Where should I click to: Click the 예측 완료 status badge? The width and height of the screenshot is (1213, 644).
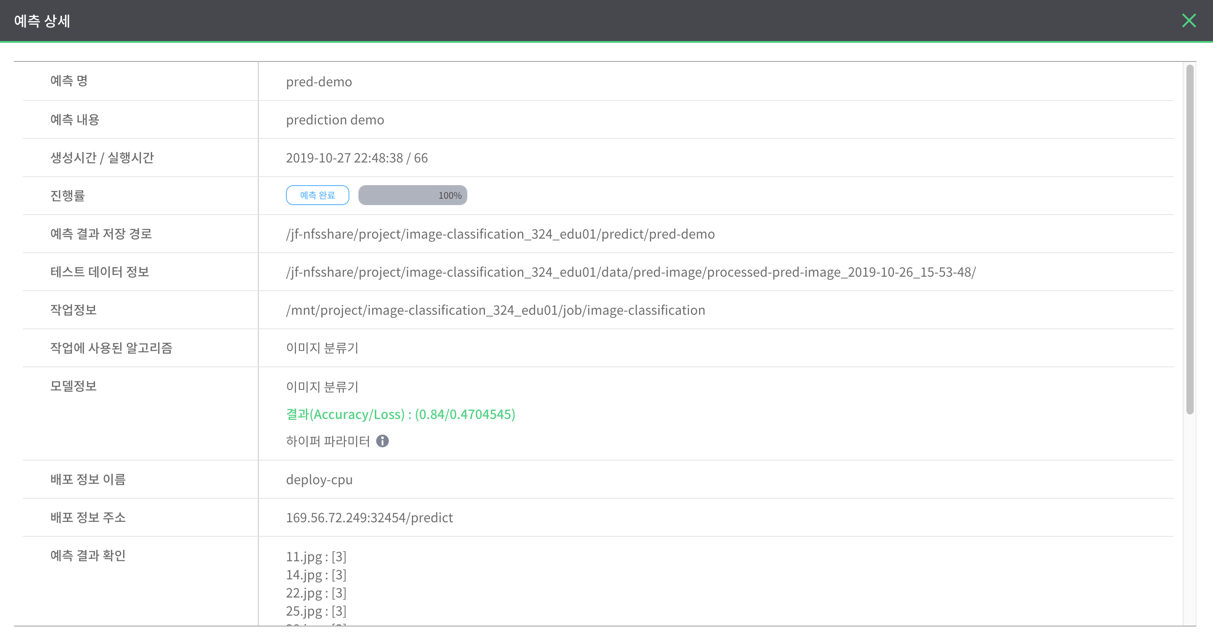[317, 195]
